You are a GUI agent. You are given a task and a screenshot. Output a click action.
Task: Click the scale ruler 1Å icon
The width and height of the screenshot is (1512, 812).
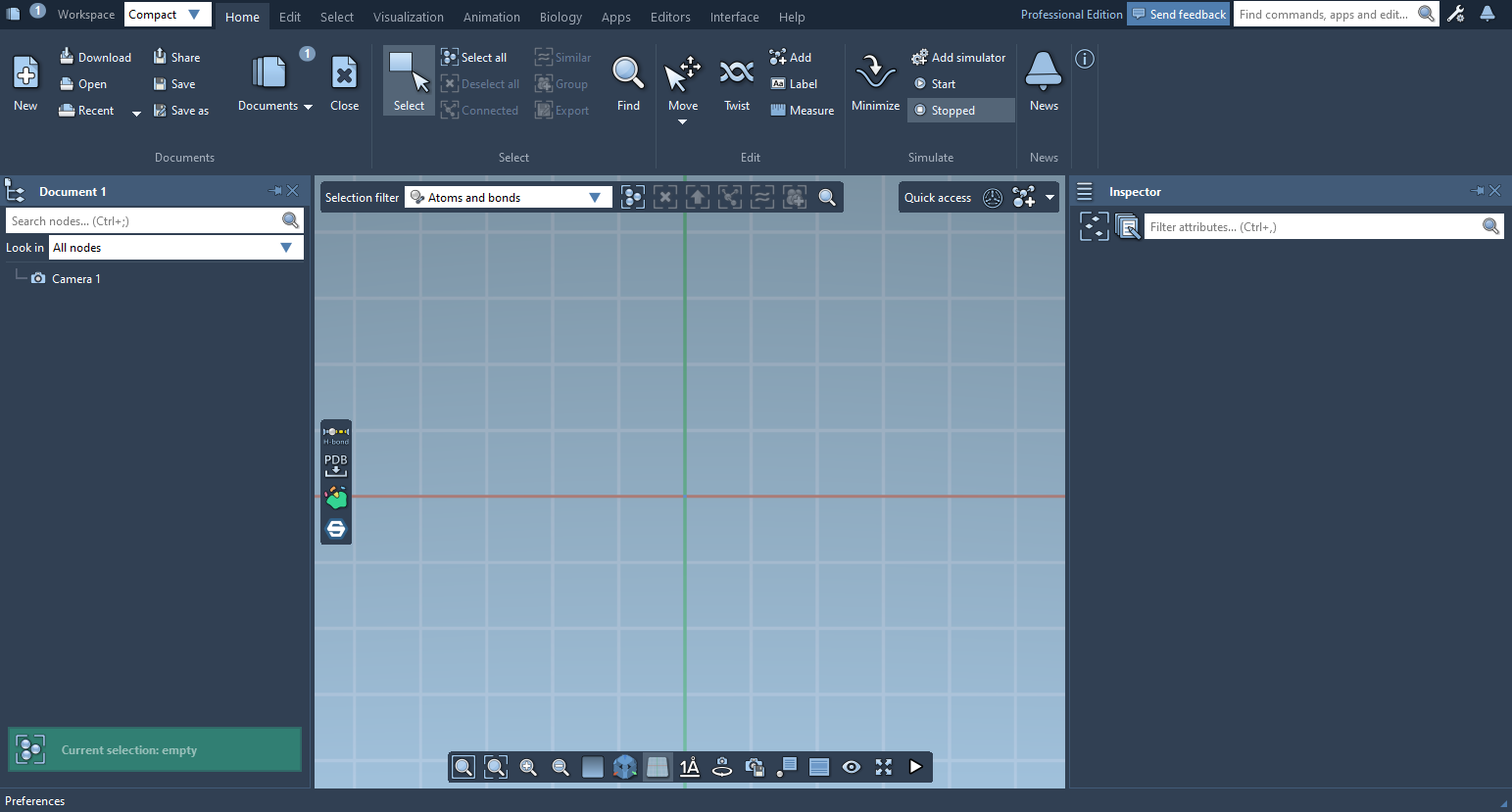tap(690, 767)
